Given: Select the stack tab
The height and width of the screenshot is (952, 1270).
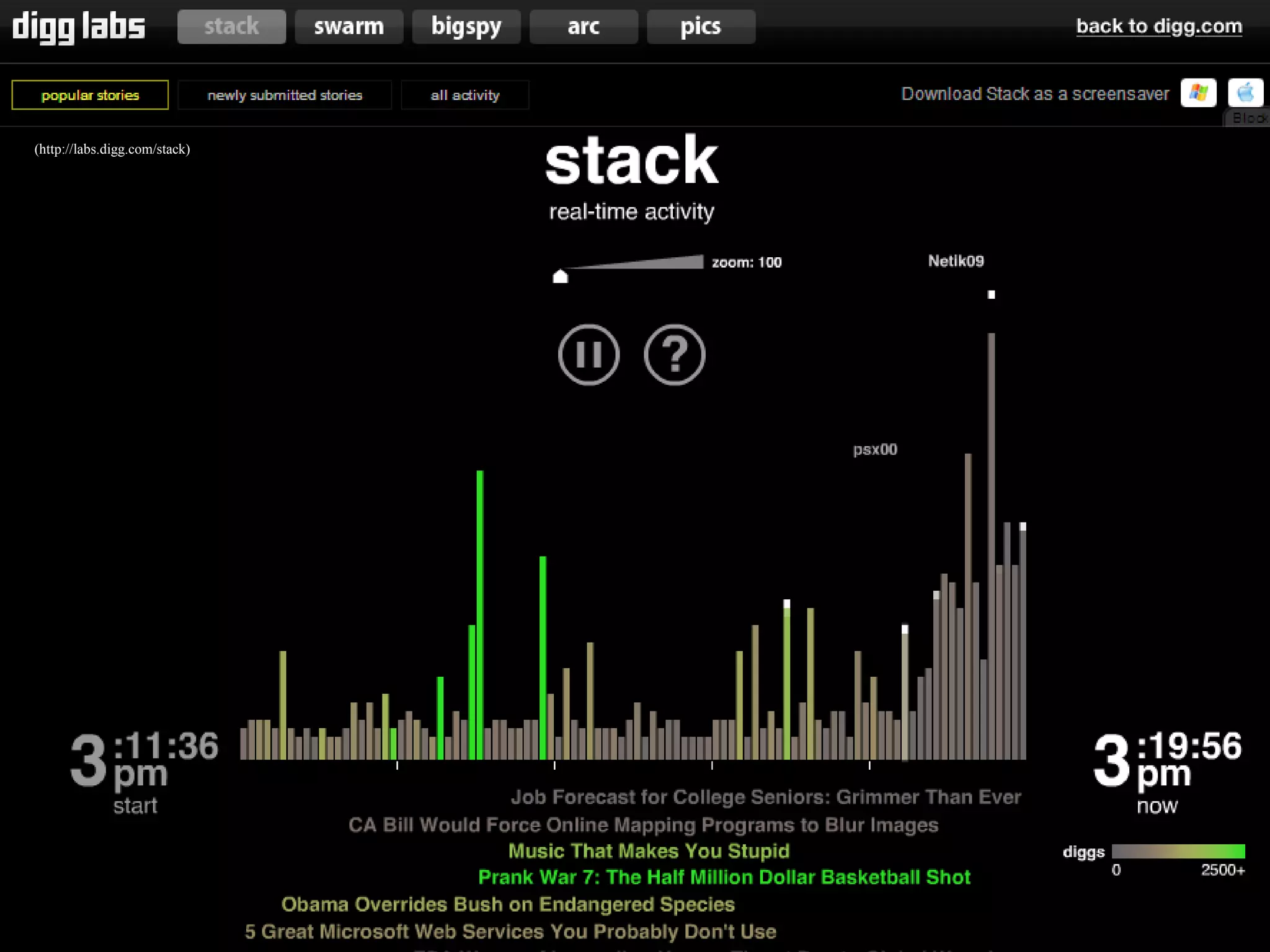Looking at the screenshot, I should pos(231,27).
